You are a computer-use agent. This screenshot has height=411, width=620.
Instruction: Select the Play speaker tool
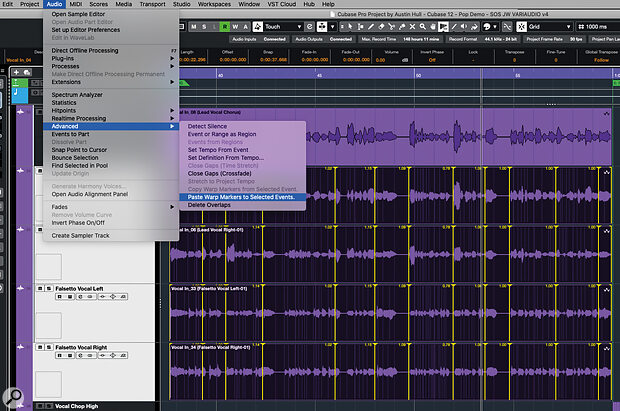point(464,27)
